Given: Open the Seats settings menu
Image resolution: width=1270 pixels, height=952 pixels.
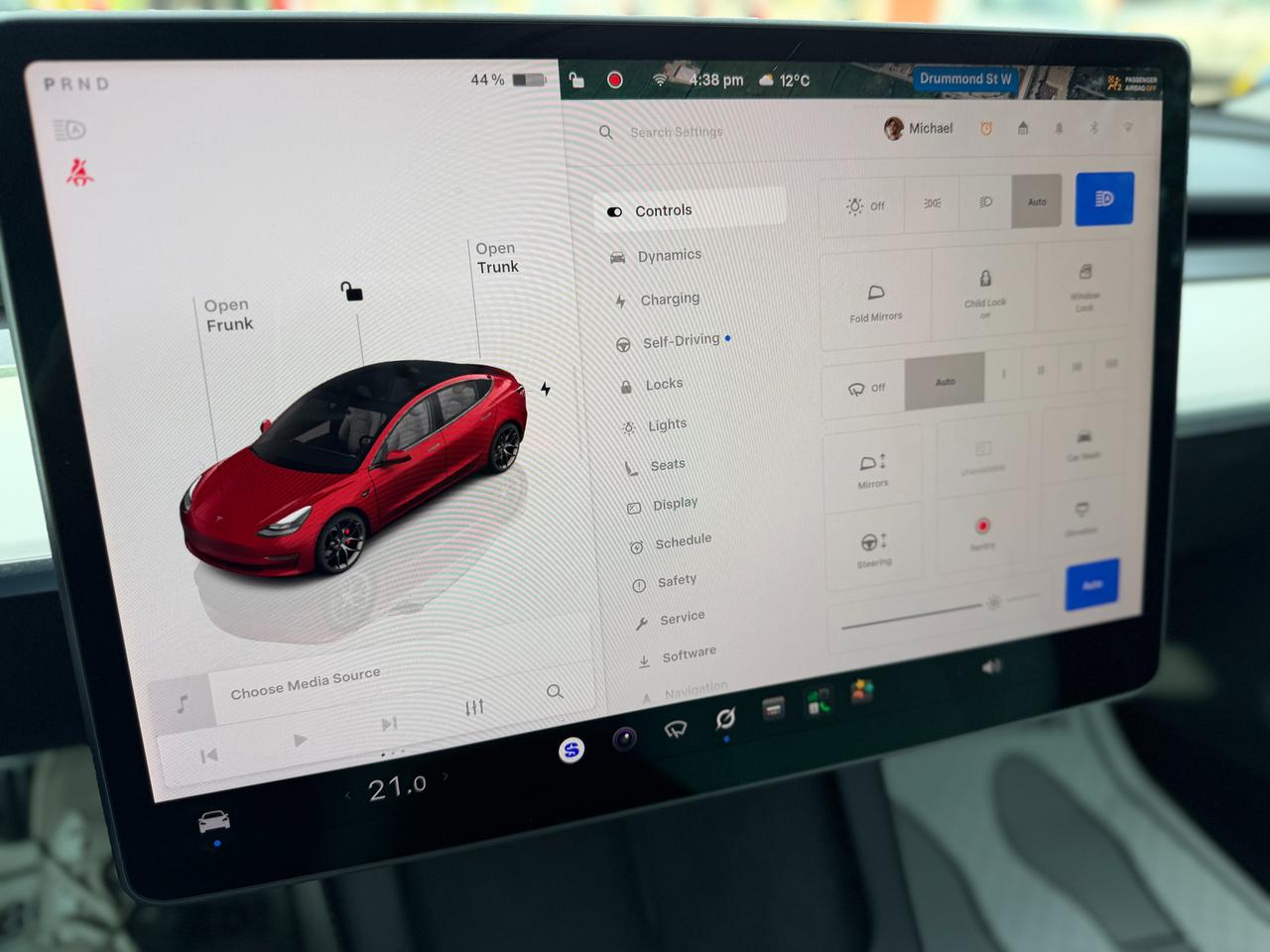Looking at the screenshot, I should coord(656,465).
